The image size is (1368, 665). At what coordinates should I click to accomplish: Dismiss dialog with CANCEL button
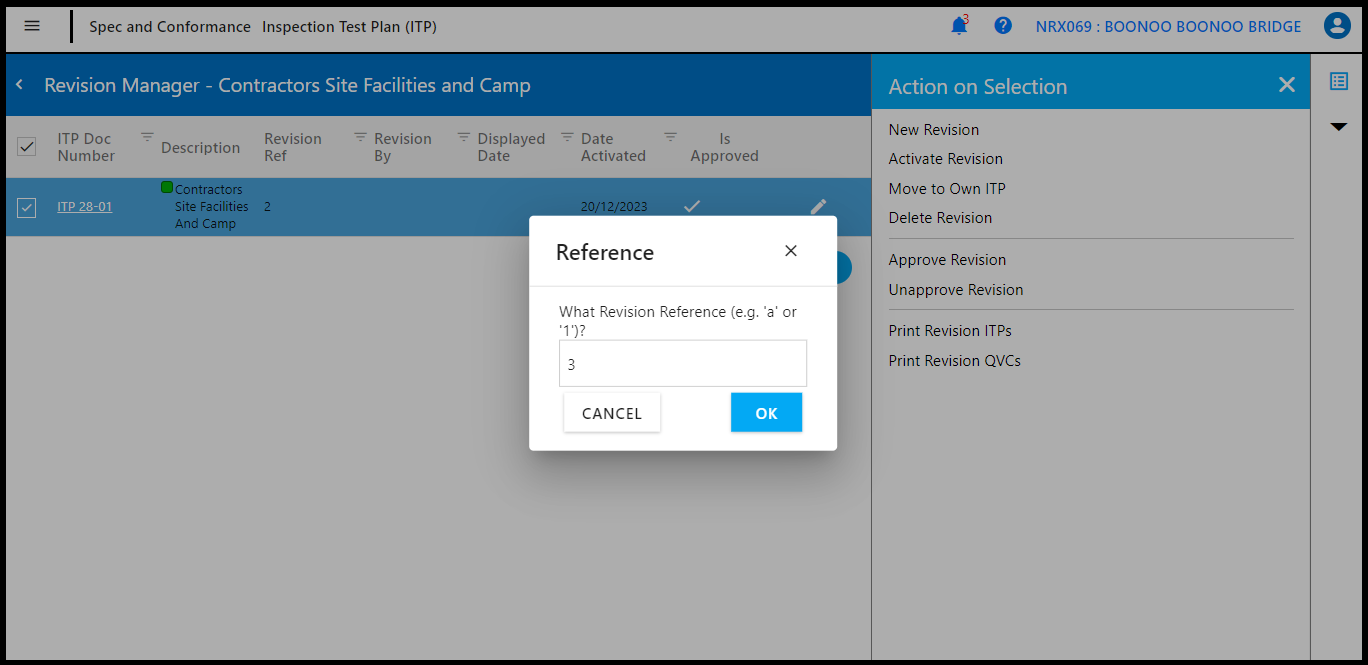612,413
